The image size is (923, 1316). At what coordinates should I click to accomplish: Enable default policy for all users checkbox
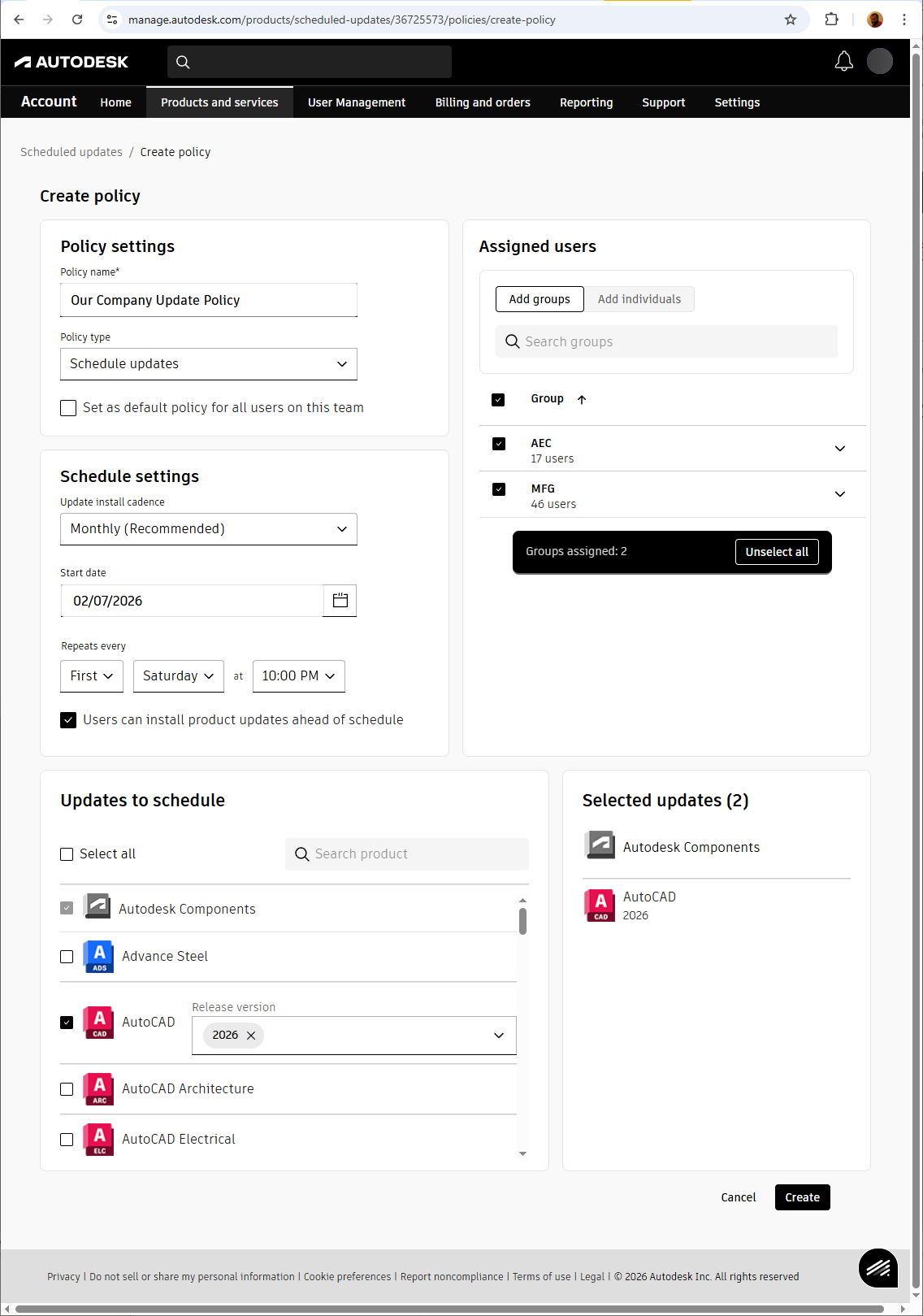[68, 408]
